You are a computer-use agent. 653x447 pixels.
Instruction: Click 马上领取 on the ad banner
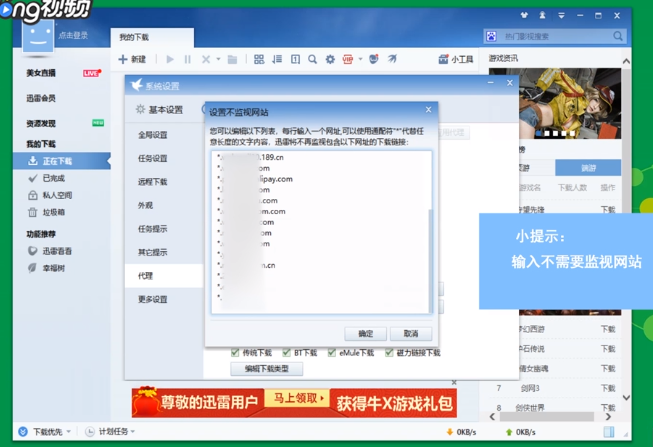tap(297, 398)
